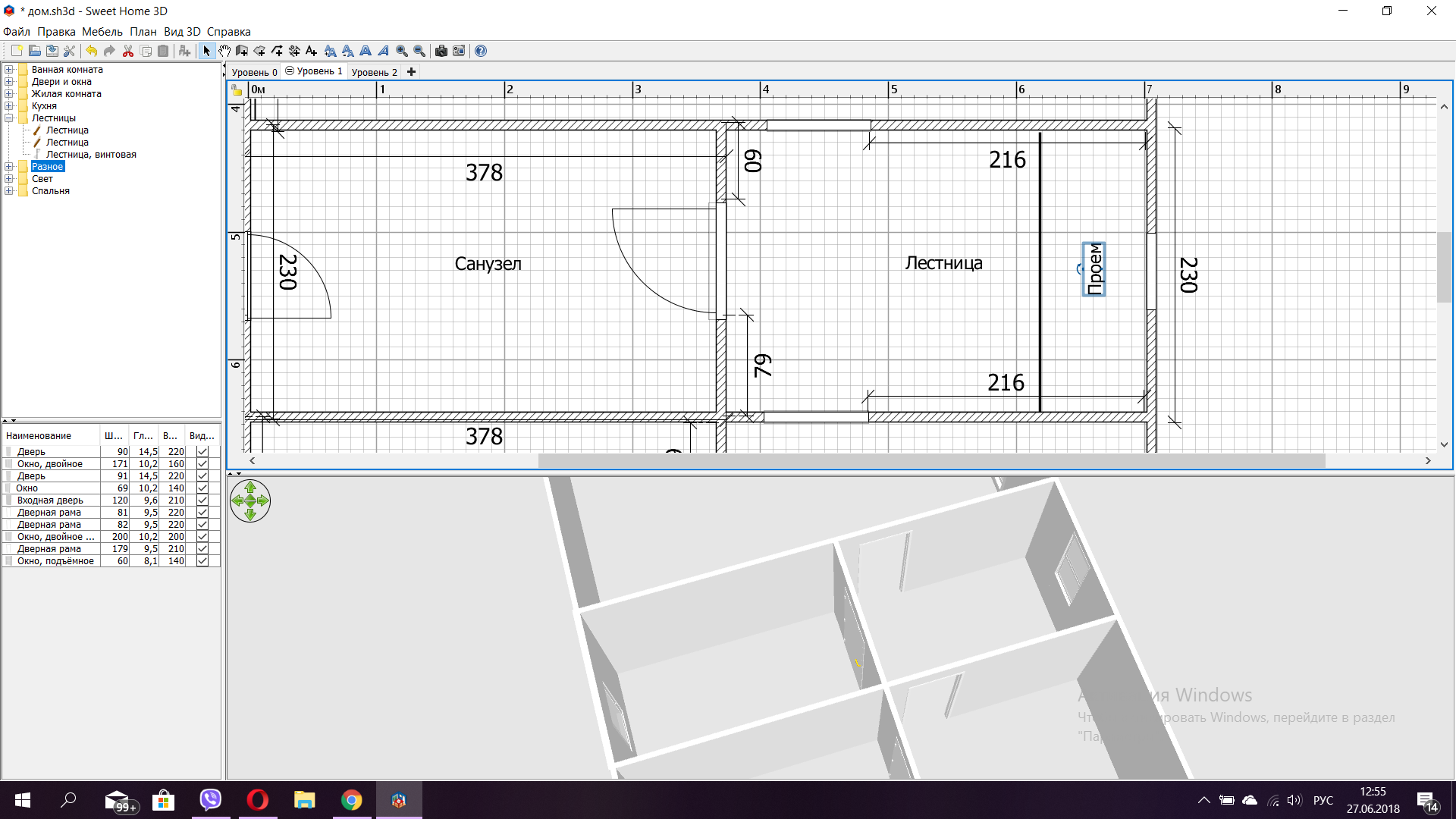
Task: Select the Add text tool
Action: tap(312, 51)
